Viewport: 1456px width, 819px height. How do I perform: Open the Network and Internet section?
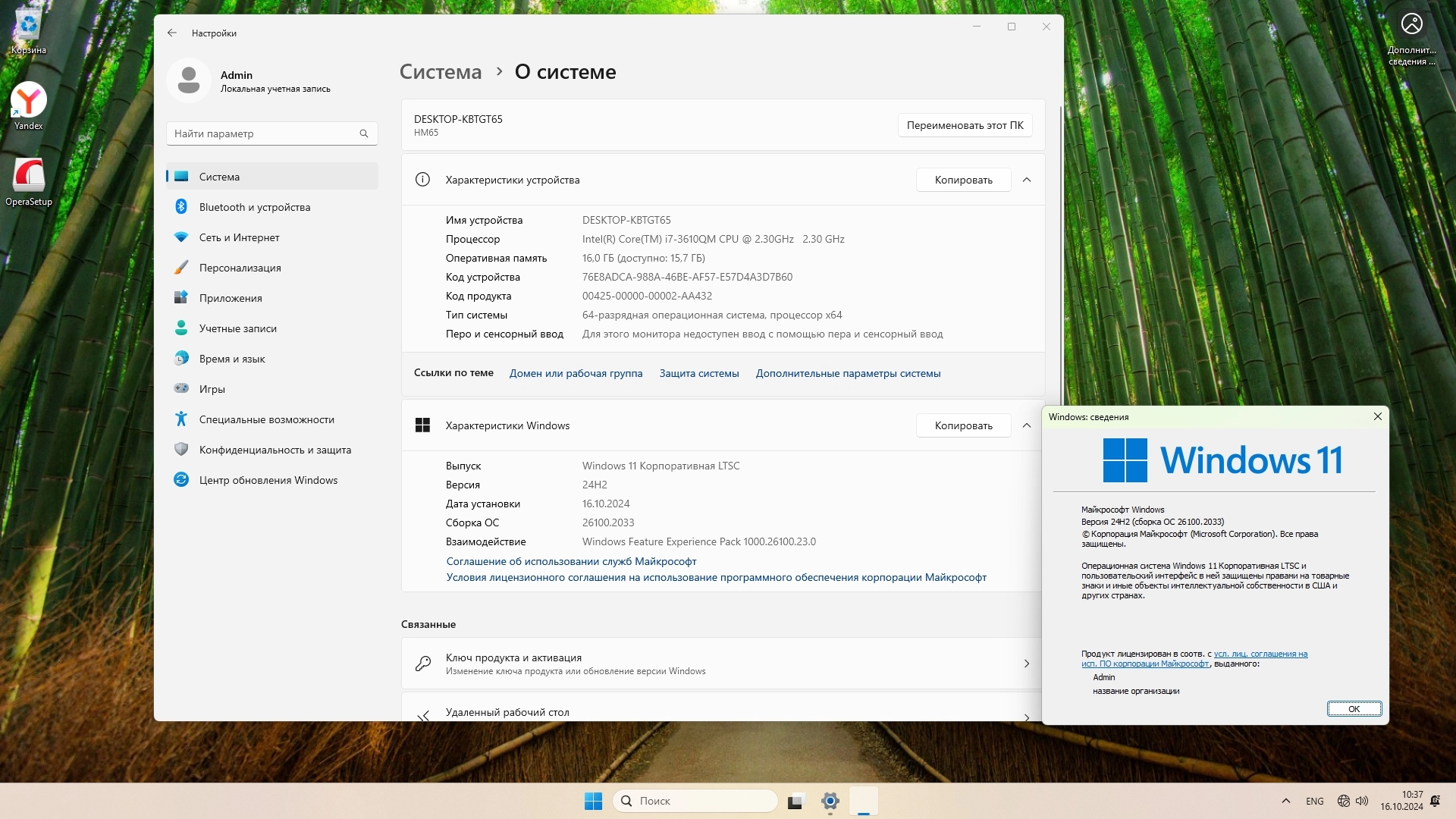click(x=239, y=237)
